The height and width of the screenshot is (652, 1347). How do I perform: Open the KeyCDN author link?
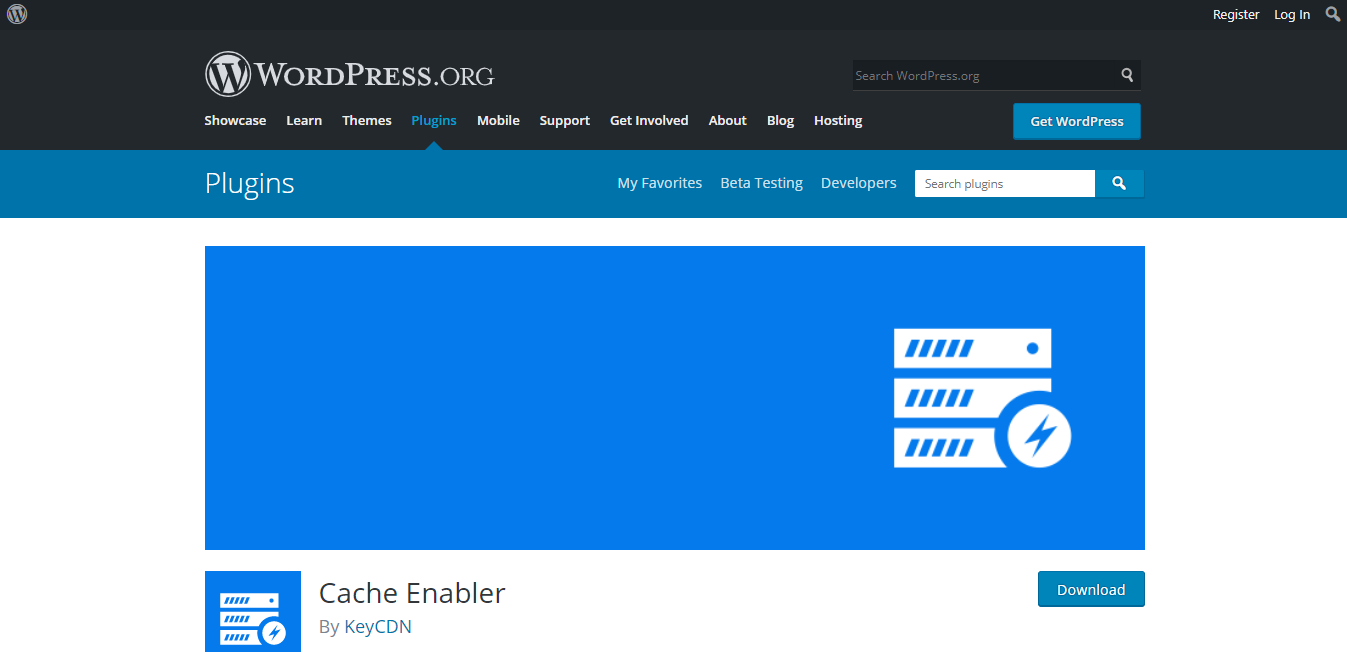378,627
